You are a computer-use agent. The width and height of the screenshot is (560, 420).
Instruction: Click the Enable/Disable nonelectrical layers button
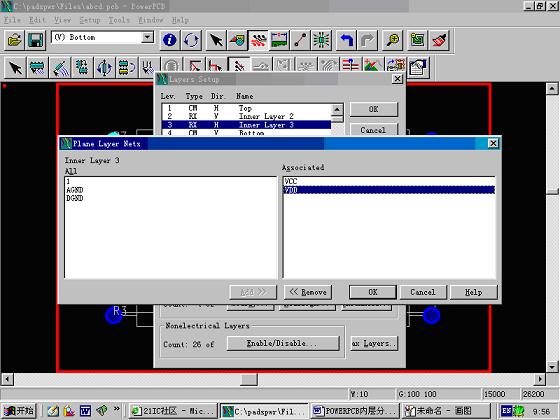283,343
